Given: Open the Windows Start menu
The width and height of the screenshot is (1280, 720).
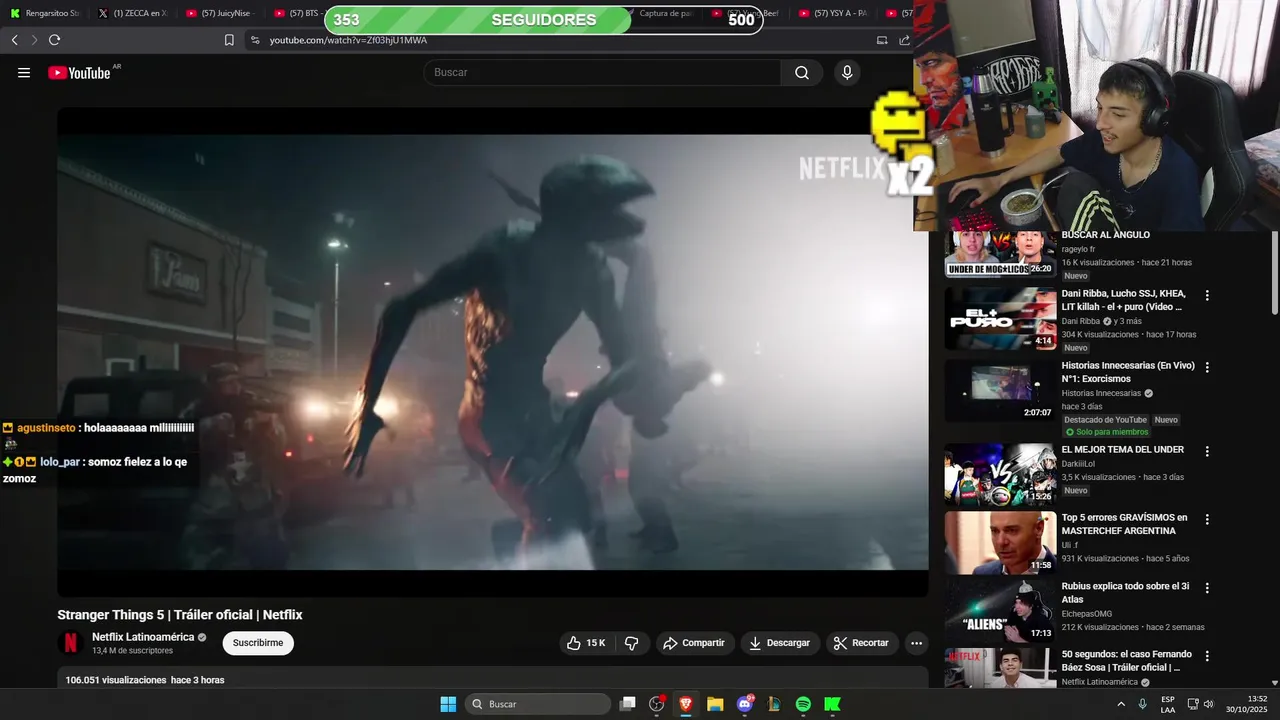Looking at the screenshot, I should [x=448, y=704].
